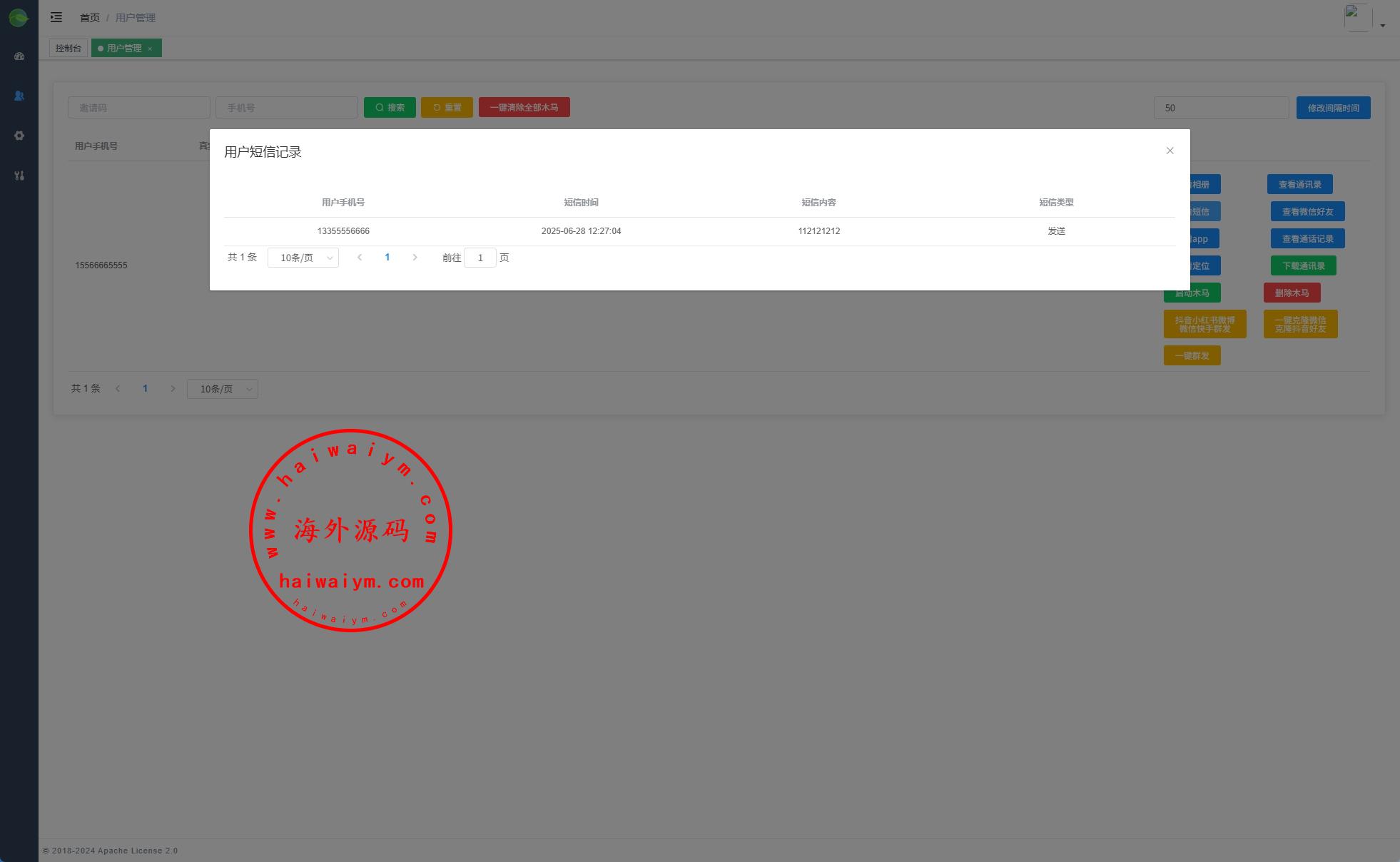
Task: Click the green leaf logo
Action: [19, 18]
